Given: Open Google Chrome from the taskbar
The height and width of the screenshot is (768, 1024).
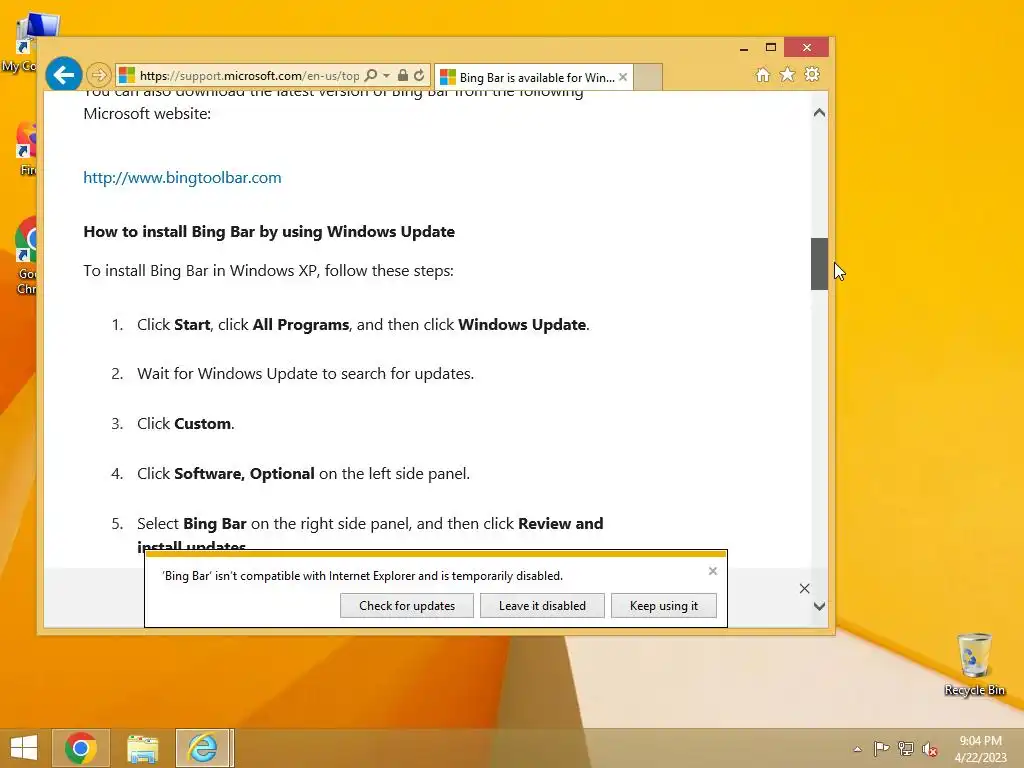Looking at the screenshot, I should tap(81, 748).
